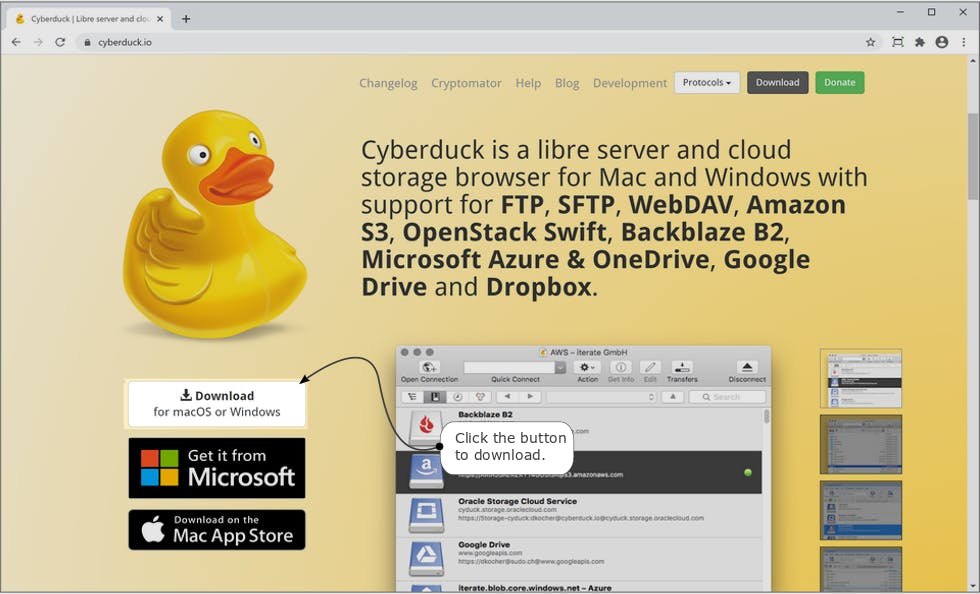This screenshot has height=594, width=980.
Task: Click the capture icon beside the bookmark star
Action: click(x=898, y=42)
